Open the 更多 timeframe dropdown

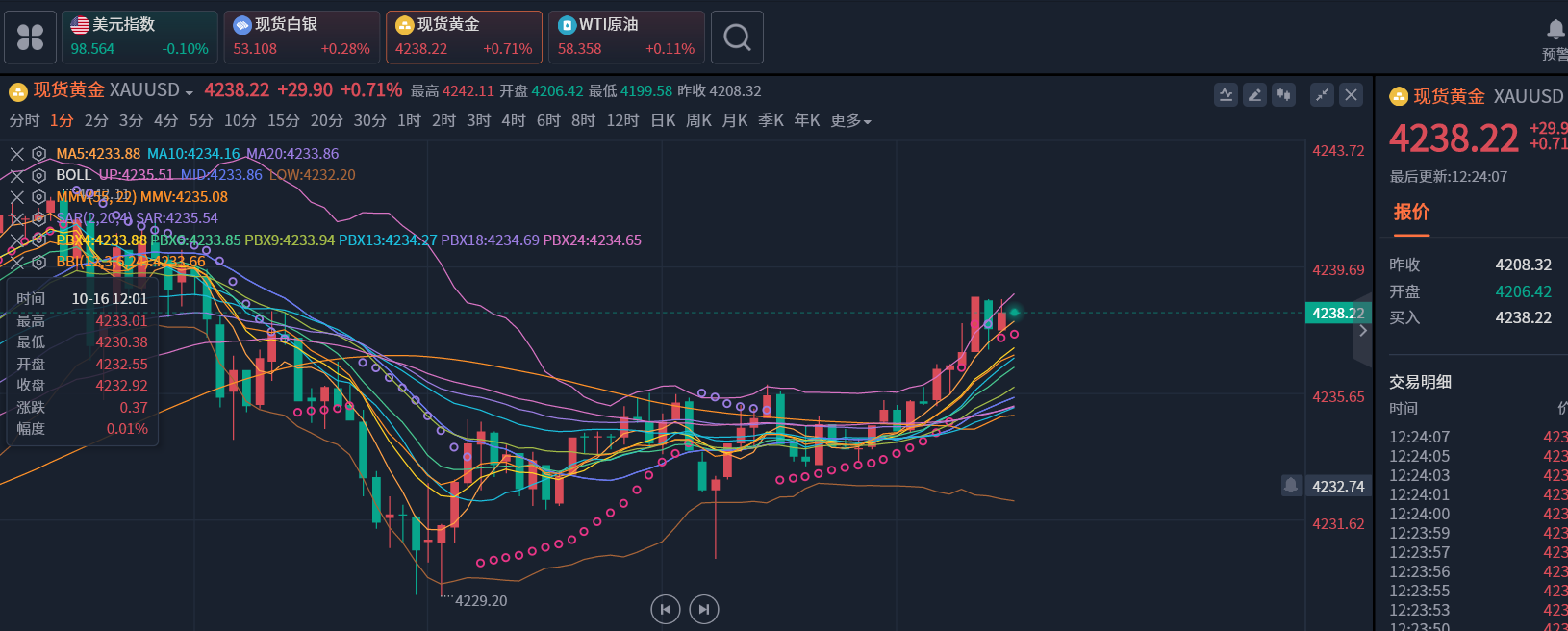click(x=850, y=121)
